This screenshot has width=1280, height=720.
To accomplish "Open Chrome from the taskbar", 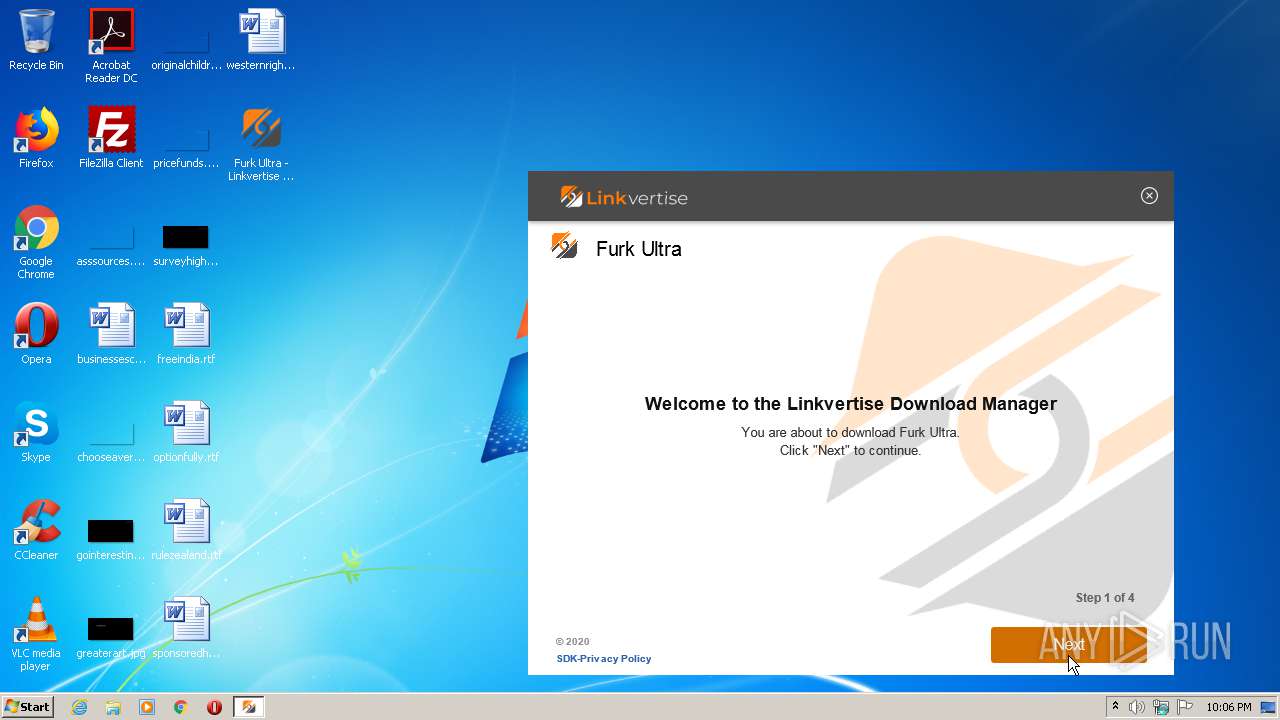I will pos(181,707).
